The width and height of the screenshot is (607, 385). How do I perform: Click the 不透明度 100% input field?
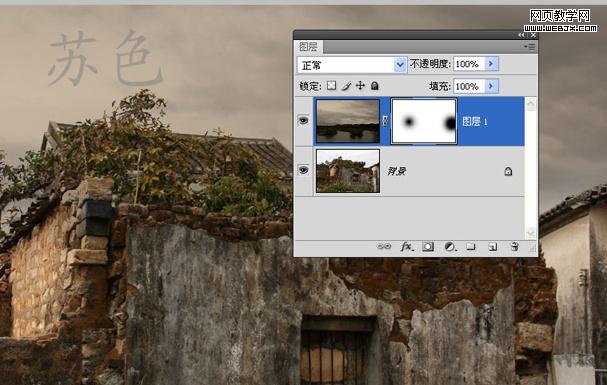tap(469, 64)
